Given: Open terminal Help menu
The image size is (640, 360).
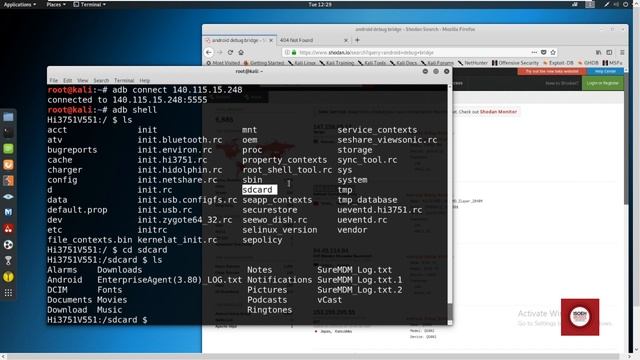Looking at the screenshot, I should click(144, 80).
